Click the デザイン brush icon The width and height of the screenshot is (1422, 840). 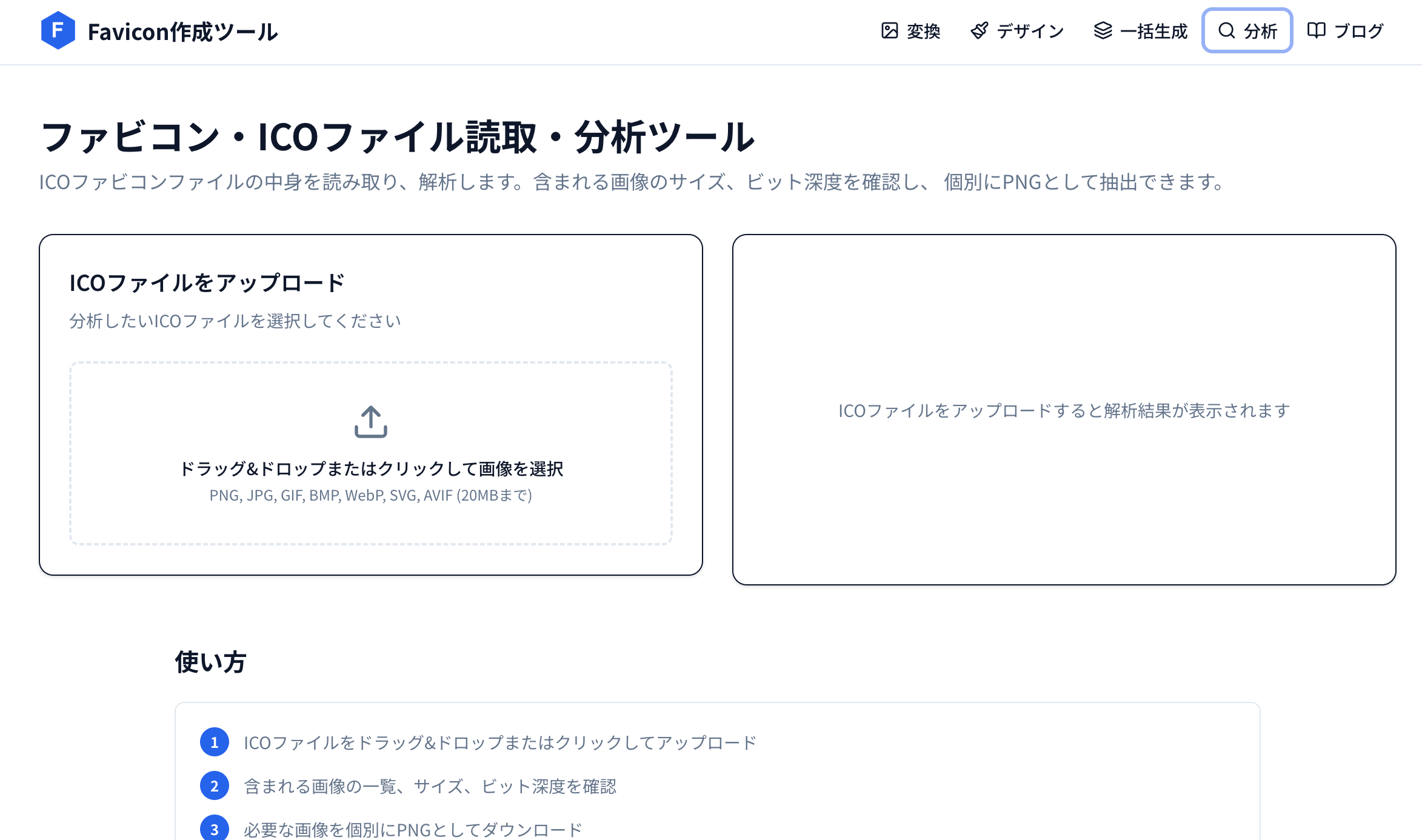(x=980, y=29)
